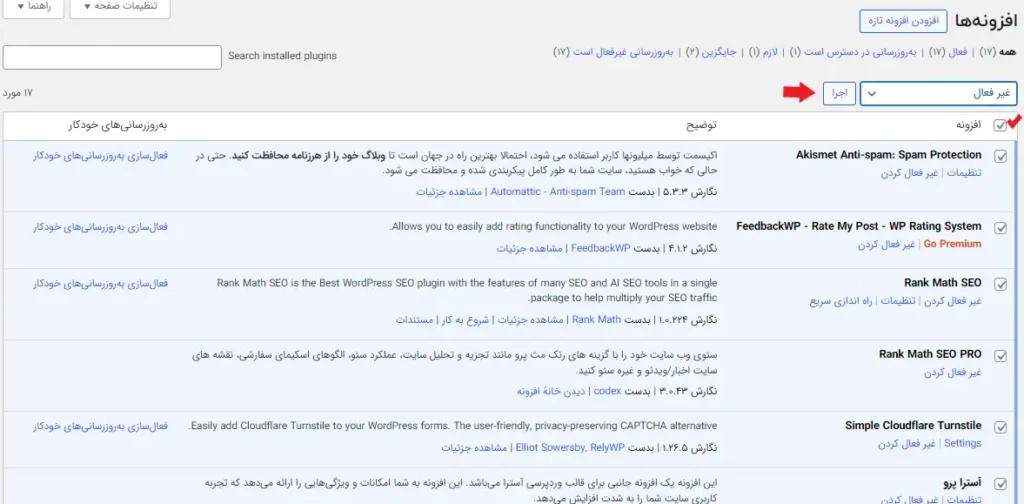Open the FeedbackWP author link
The width and height of the screenshot is (1024, 504).
(x=601, y=248)
